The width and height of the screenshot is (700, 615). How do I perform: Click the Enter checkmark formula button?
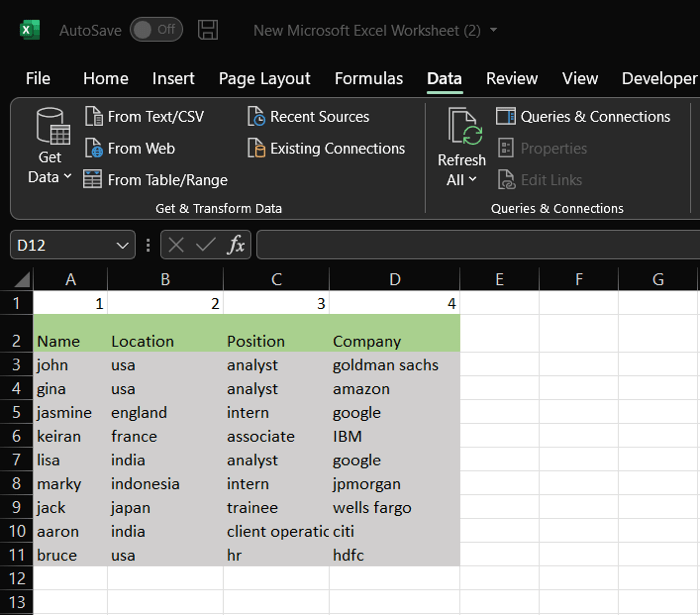(x=205, y=245)
